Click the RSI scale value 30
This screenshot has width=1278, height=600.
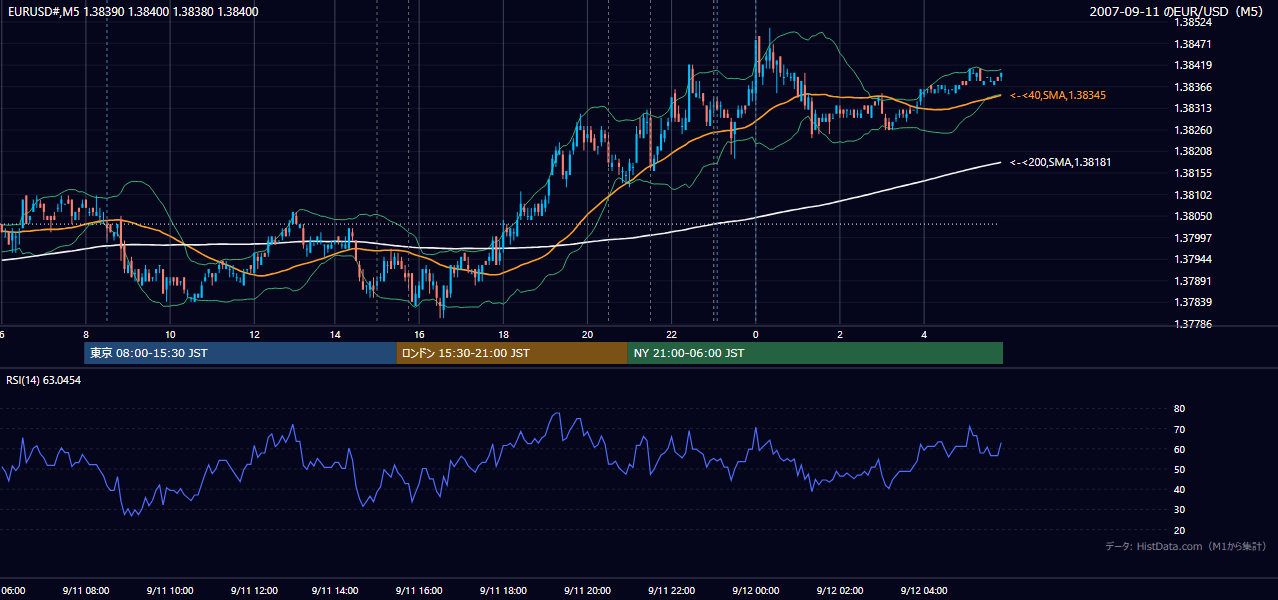pos(1179,510)
